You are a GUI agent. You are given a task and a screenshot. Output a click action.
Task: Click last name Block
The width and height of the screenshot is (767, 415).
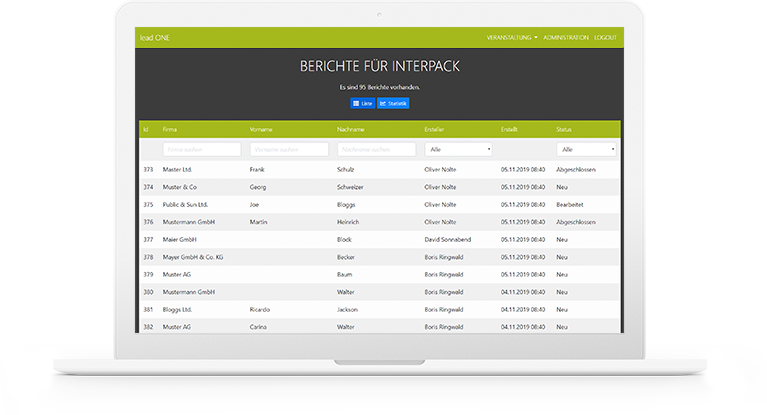point(344,240)
